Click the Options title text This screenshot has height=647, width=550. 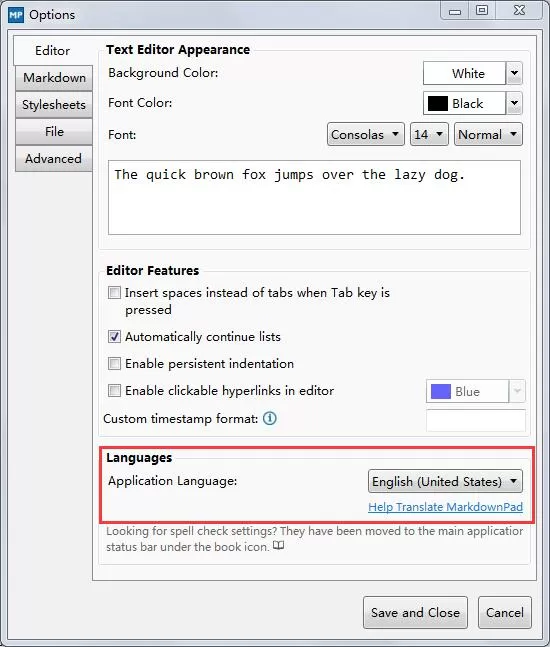click(52, 15)
